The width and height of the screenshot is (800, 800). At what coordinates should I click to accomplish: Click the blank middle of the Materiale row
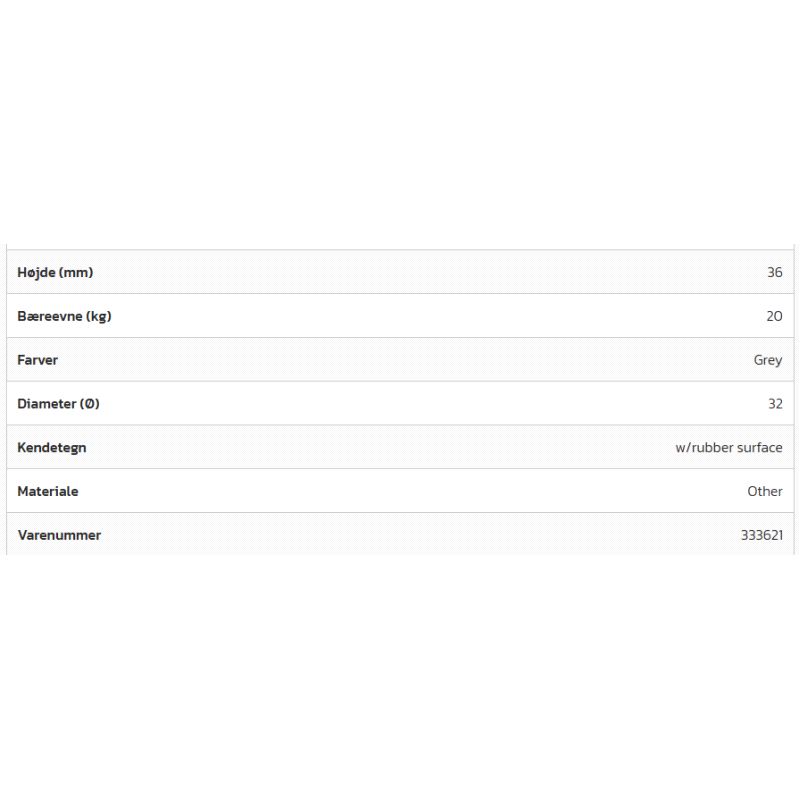coord(400,492)
